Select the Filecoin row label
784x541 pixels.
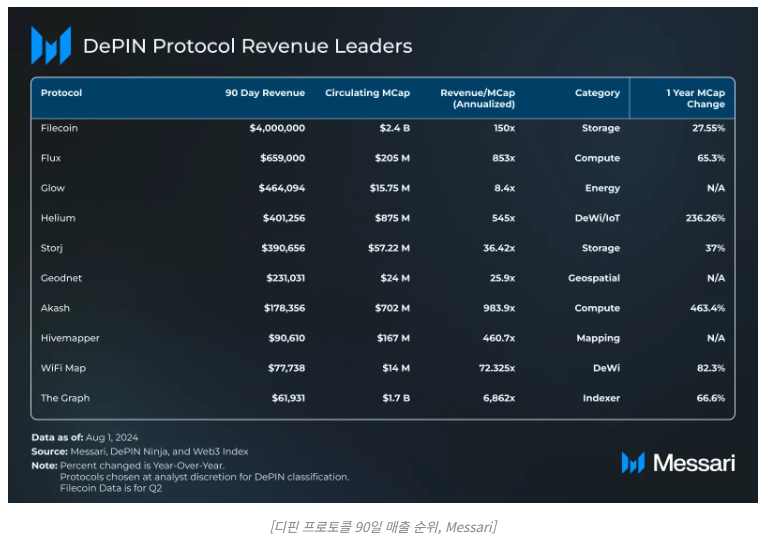[59, 128]
